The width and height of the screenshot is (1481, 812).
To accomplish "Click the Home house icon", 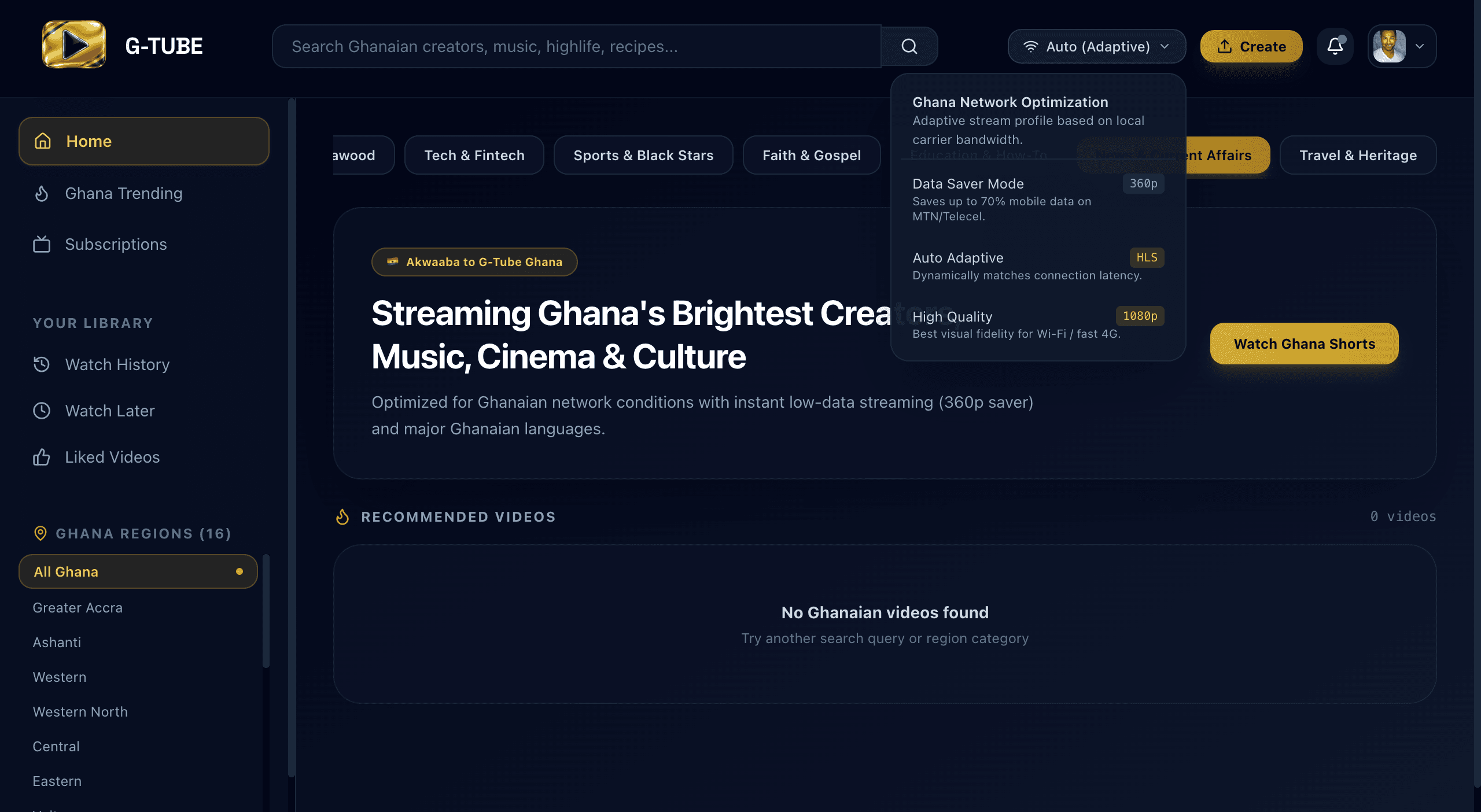I will 43,141.
